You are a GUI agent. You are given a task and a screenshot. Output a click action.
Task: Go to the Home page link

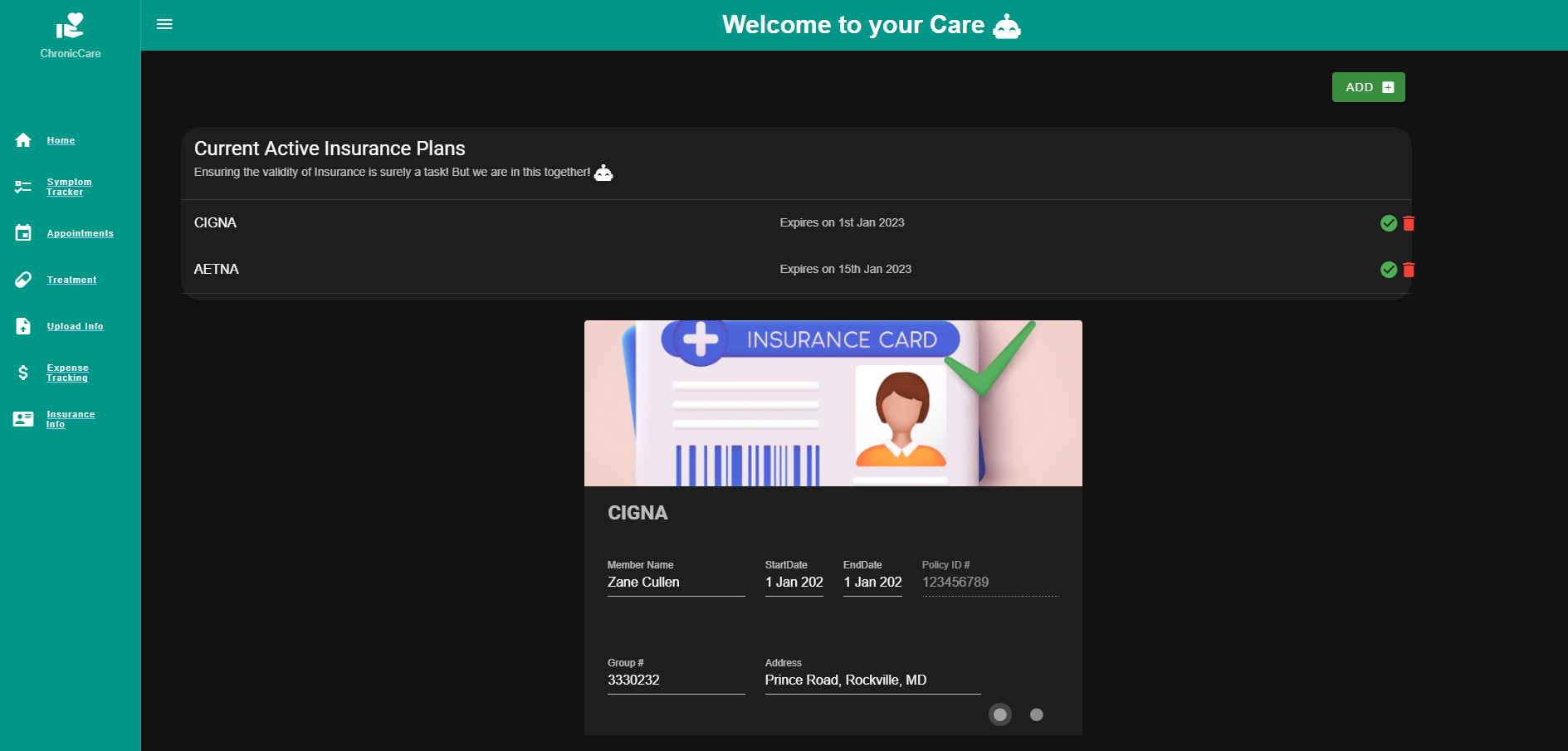click(61, 141)
